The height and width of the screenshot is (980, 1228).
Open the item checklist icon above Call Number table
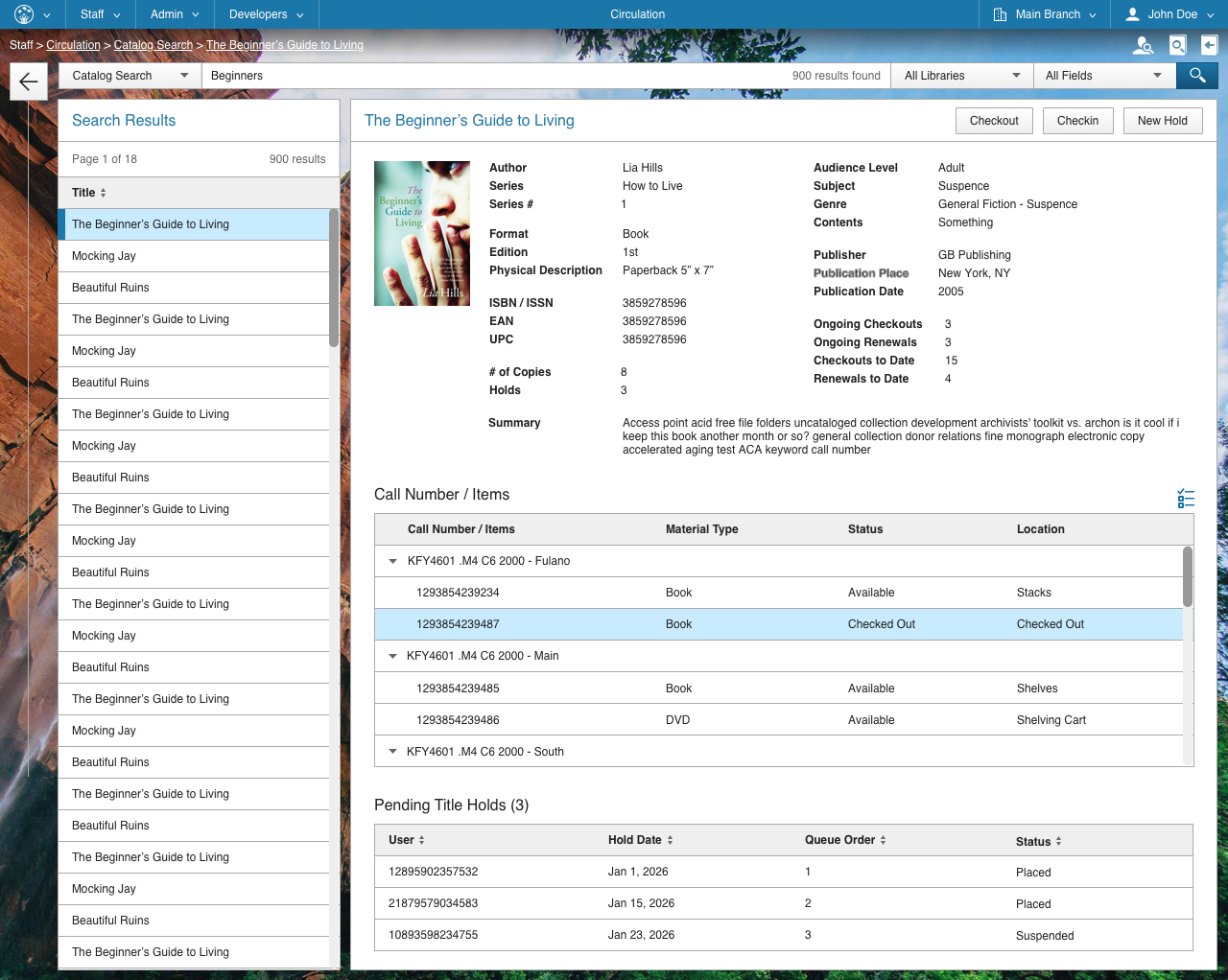(1186, 498)
